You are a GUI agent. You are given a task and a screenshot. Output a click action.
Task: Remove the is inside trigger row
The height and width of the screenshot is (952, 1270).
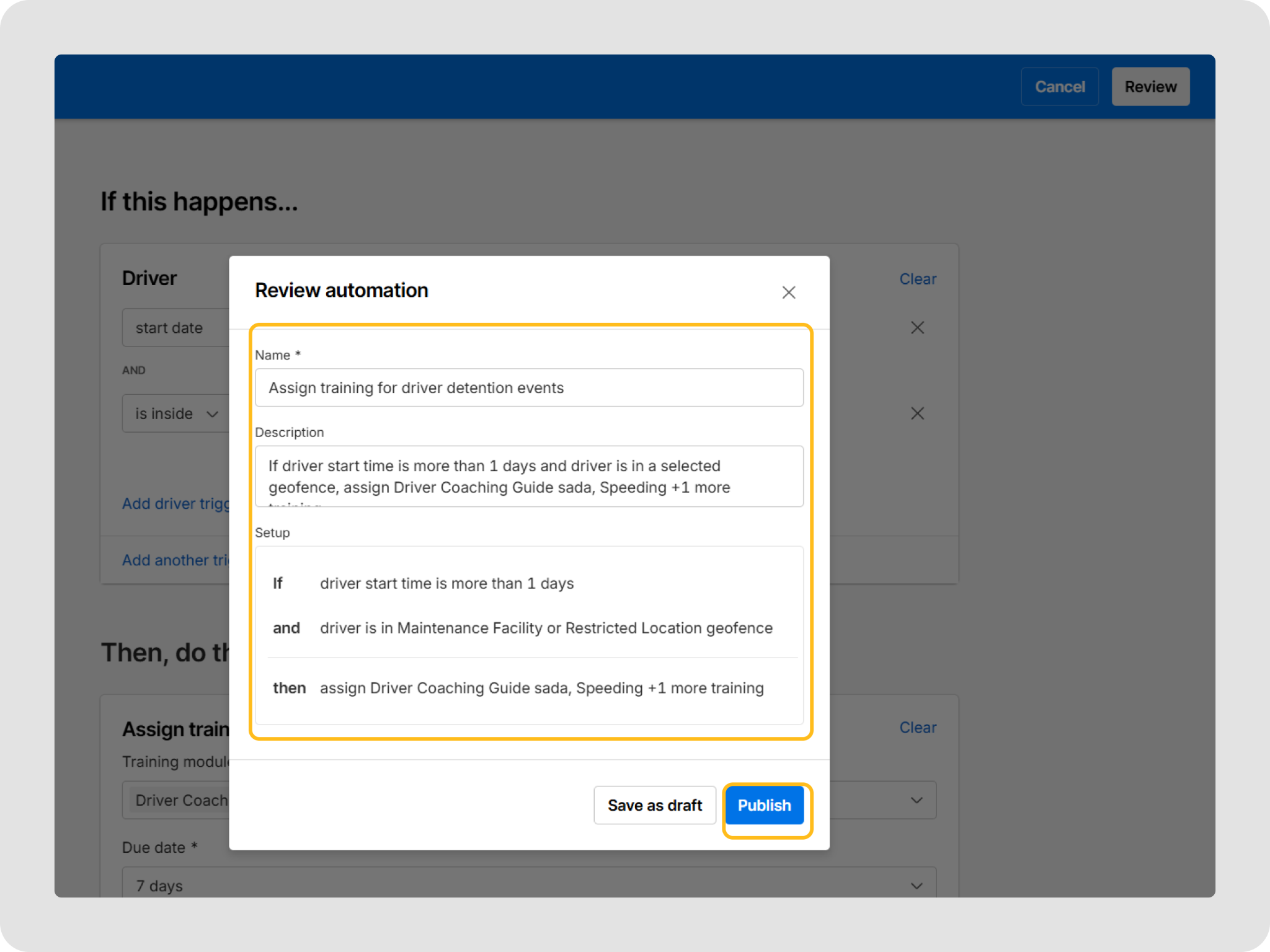(917, 413)
